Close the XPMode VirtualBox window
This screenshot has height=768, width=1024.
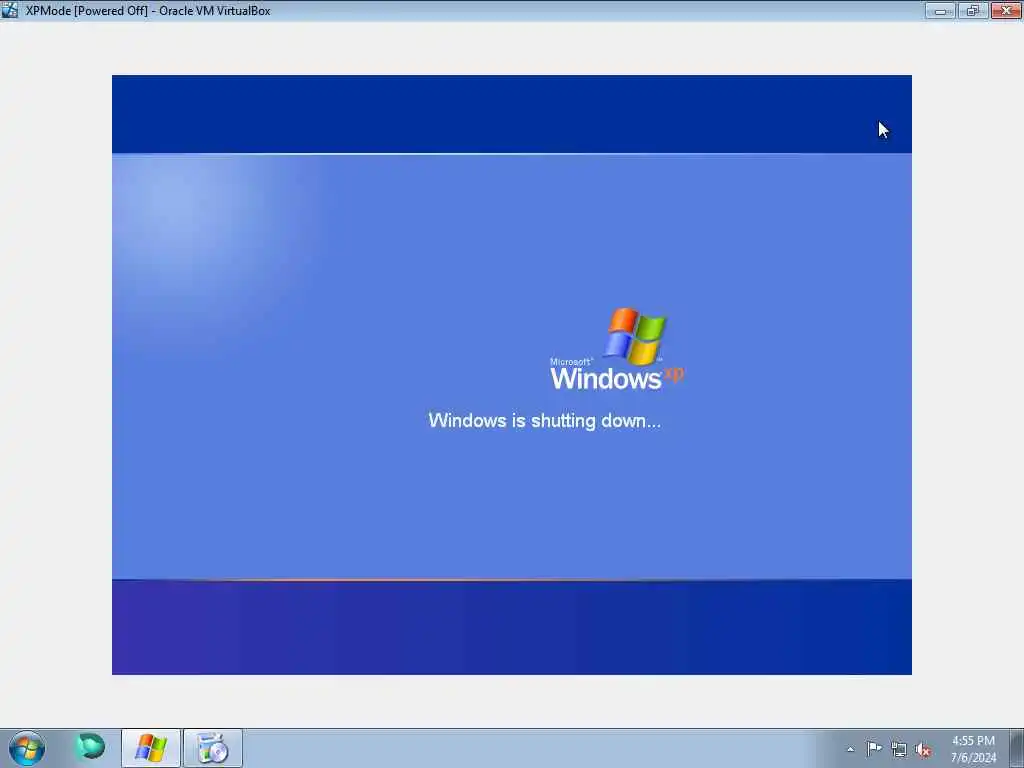1006,10
